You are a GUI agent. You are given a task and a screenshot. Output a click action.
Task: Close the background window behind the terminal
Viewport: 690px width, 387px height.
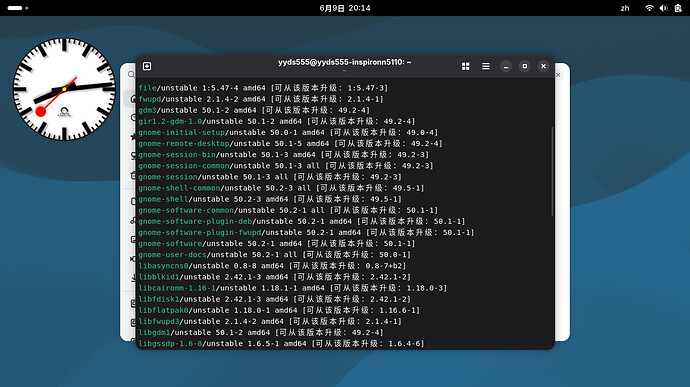coord(558,75)
